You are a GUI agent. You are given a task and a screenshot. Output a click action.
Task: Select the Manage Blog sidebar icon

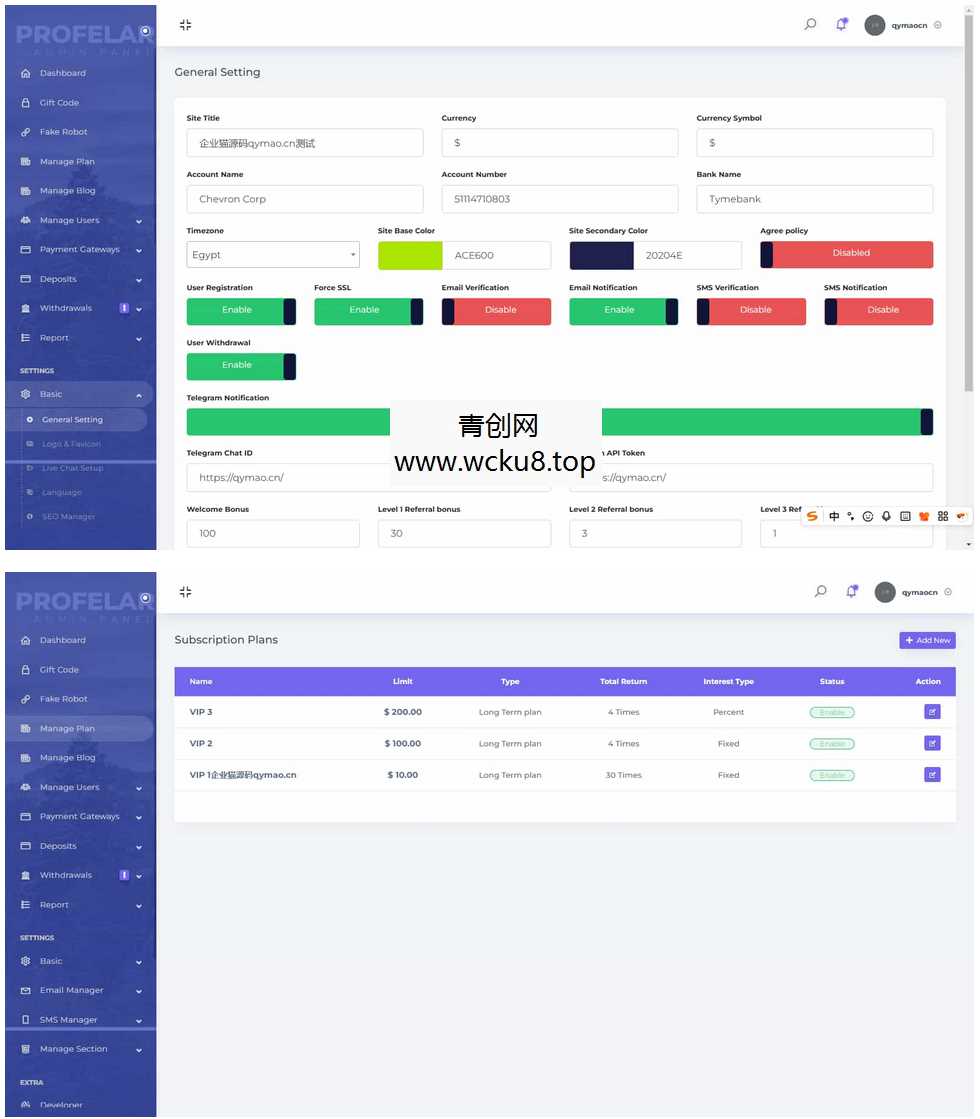pos(24,190)
